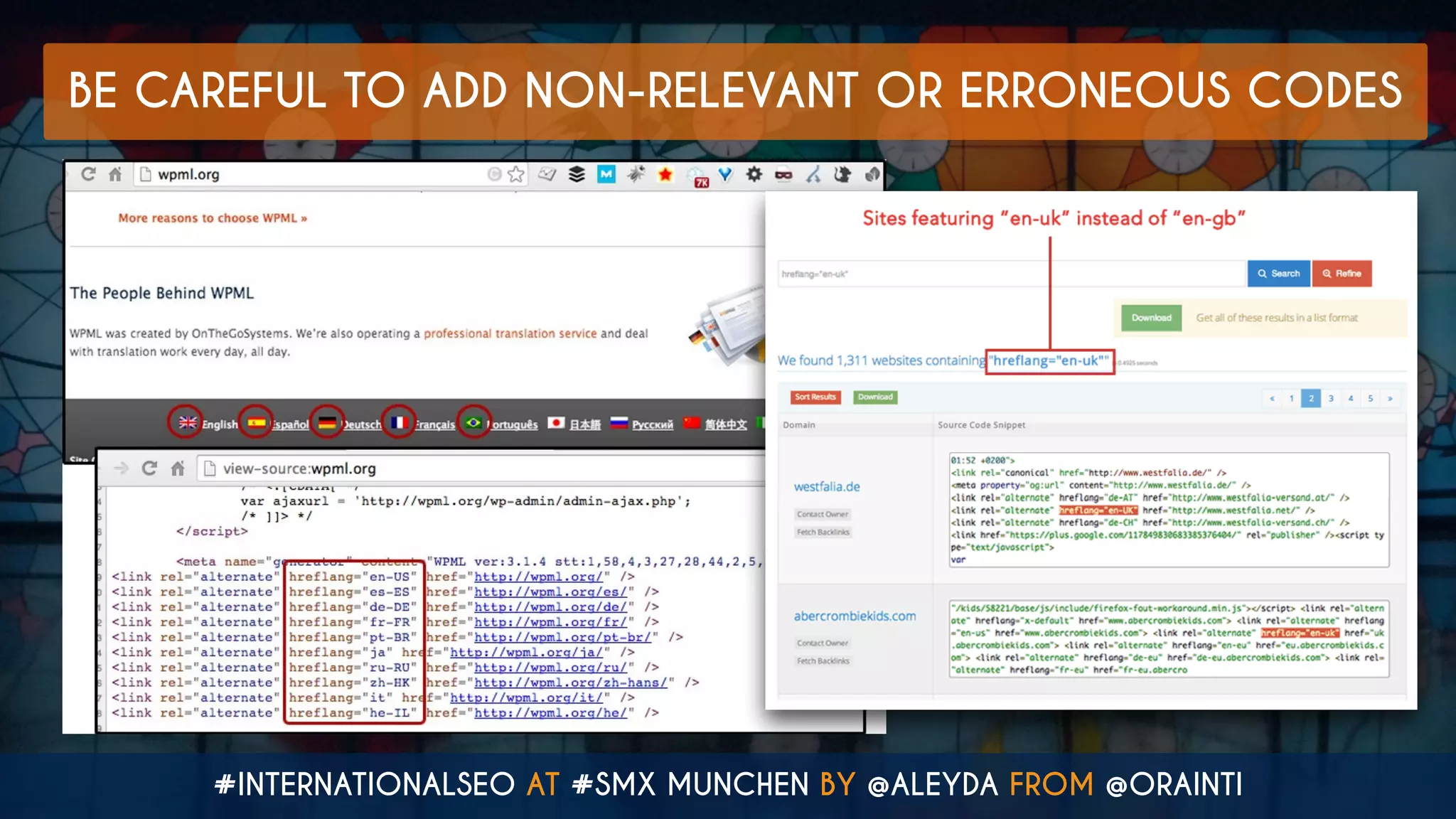The height and width of the screenshot is (819, 1456).
Task: Click the Domain column header
Action: click(799, 425)
